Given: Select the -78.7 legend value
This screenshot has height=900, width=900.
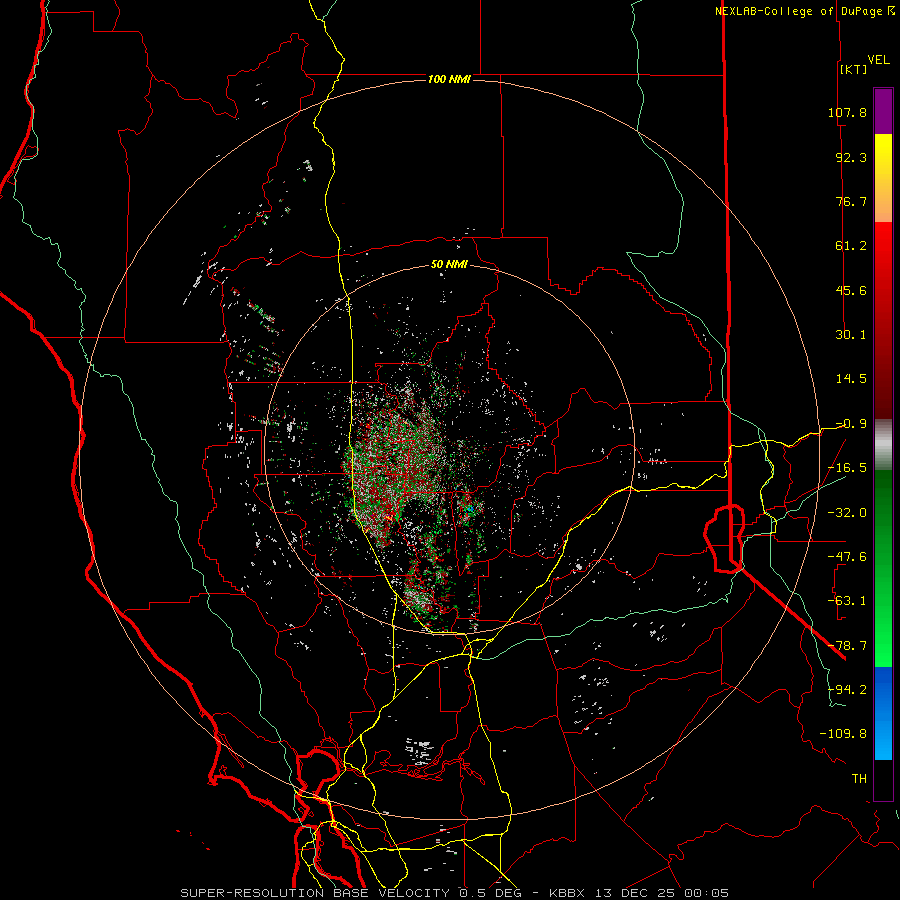Looking at the screenshot, I should click(847, 646).
